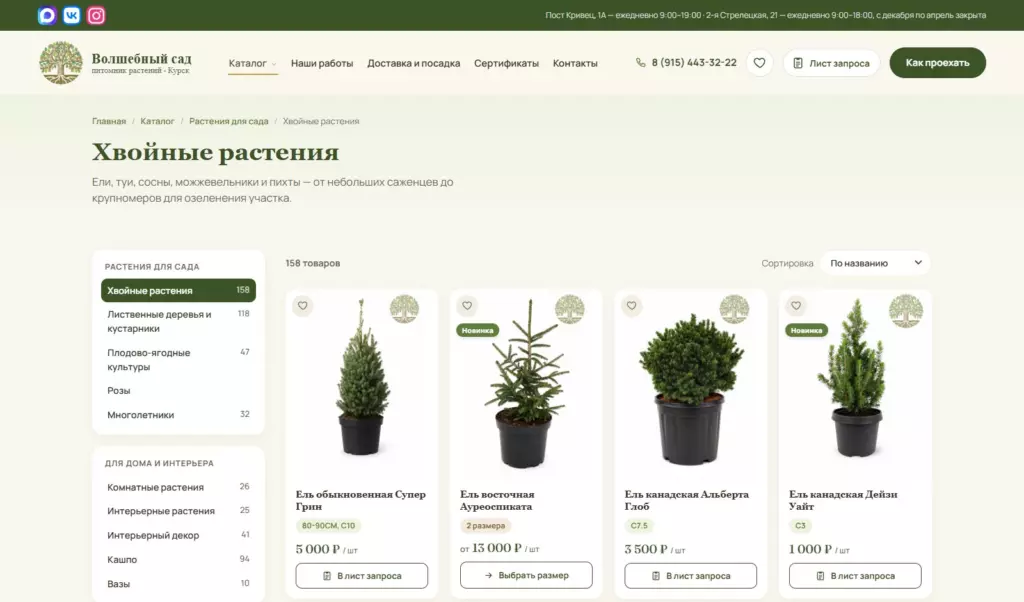The height and width of the screenshot is (602, 1024).
Task: Expand the Каталог menu chevron
Action: (x=274, y=64)
